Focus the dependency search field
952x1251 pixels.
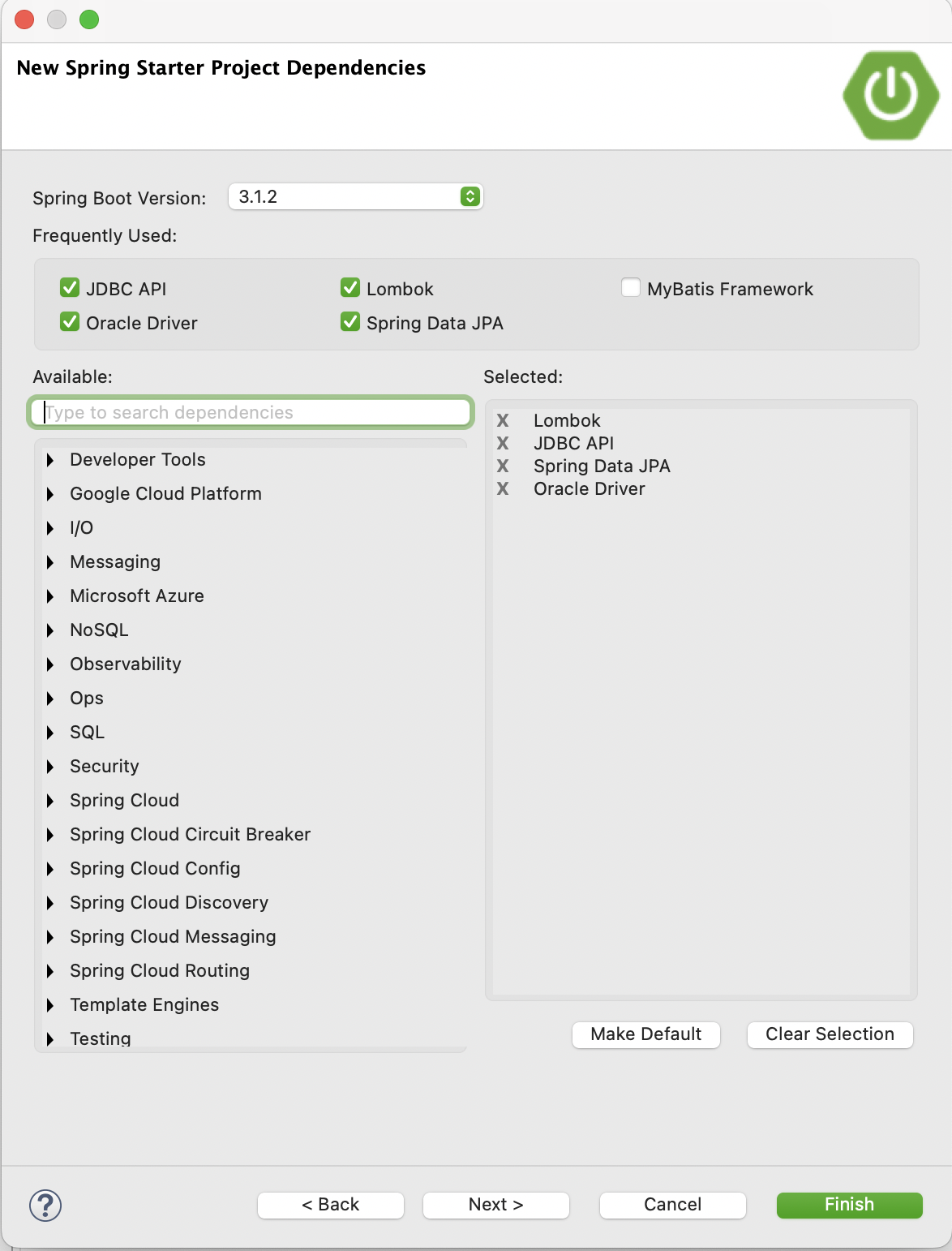[x=251, y=412]
